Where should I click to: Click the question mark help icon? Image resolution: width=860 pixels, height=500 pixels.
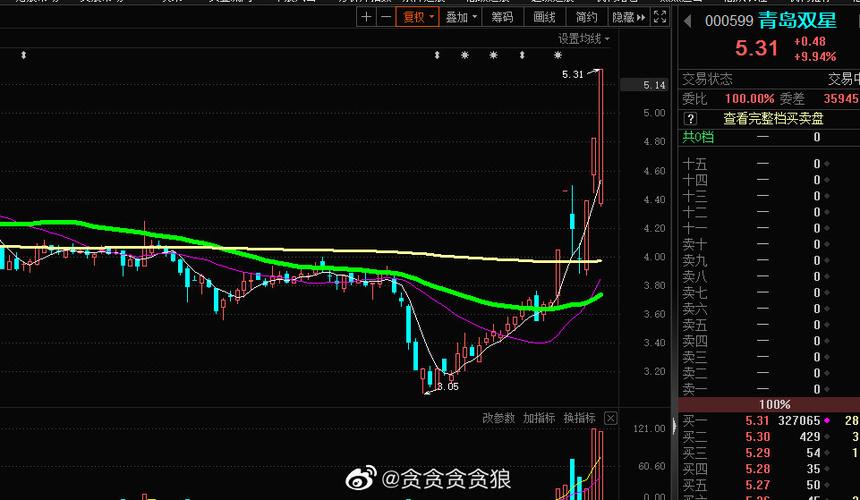coord(690,118)
